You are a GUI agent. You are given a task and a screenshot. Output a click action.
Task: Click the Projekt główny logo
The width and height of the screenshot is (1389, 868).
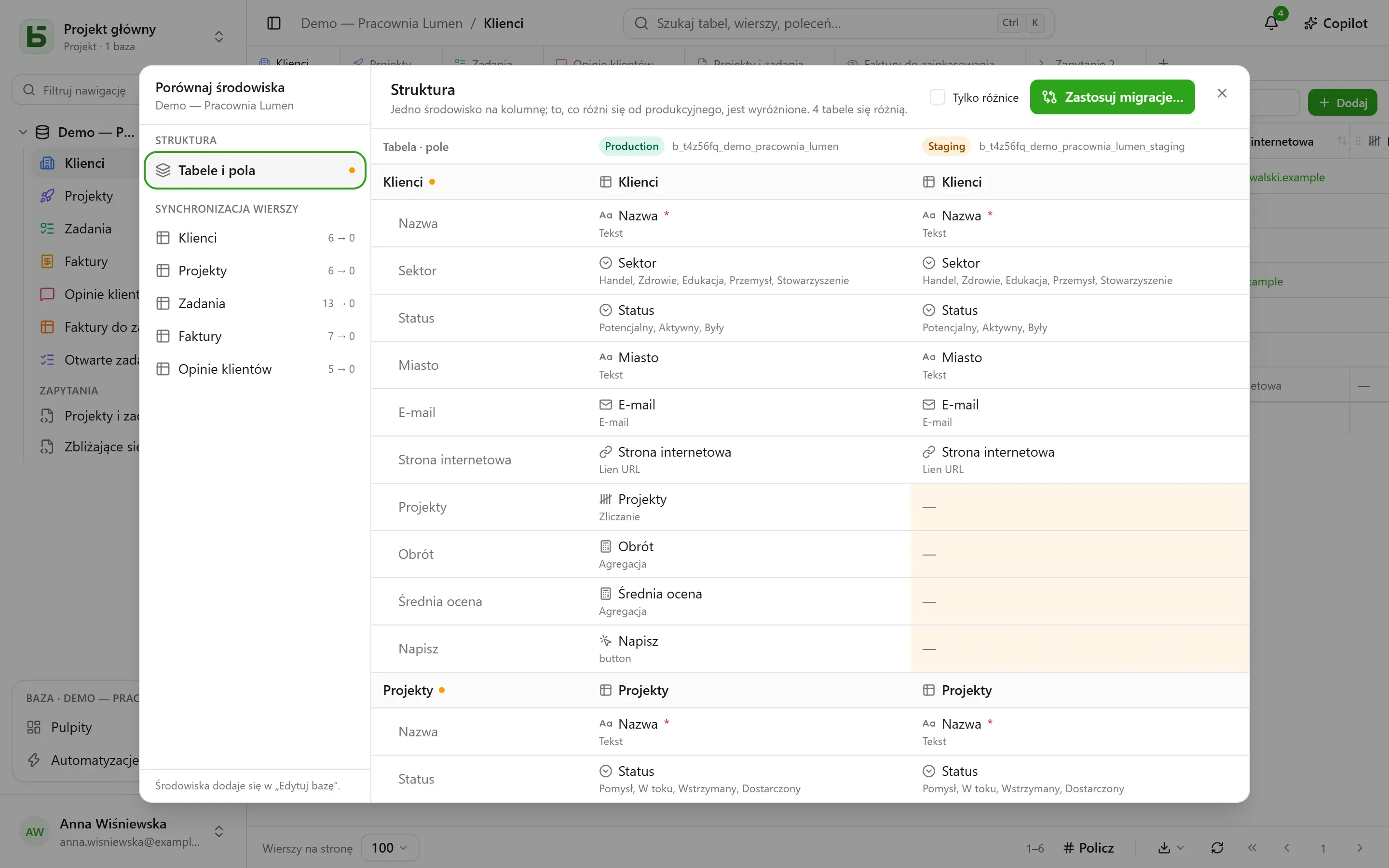(x=37, y=37)
